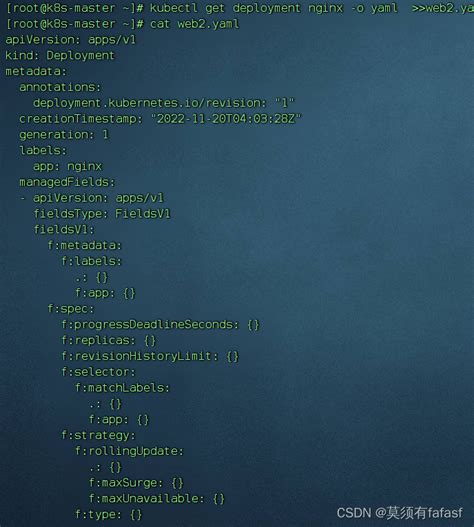Click the 'cat web2.yaml' command

[x=195, y=24]
